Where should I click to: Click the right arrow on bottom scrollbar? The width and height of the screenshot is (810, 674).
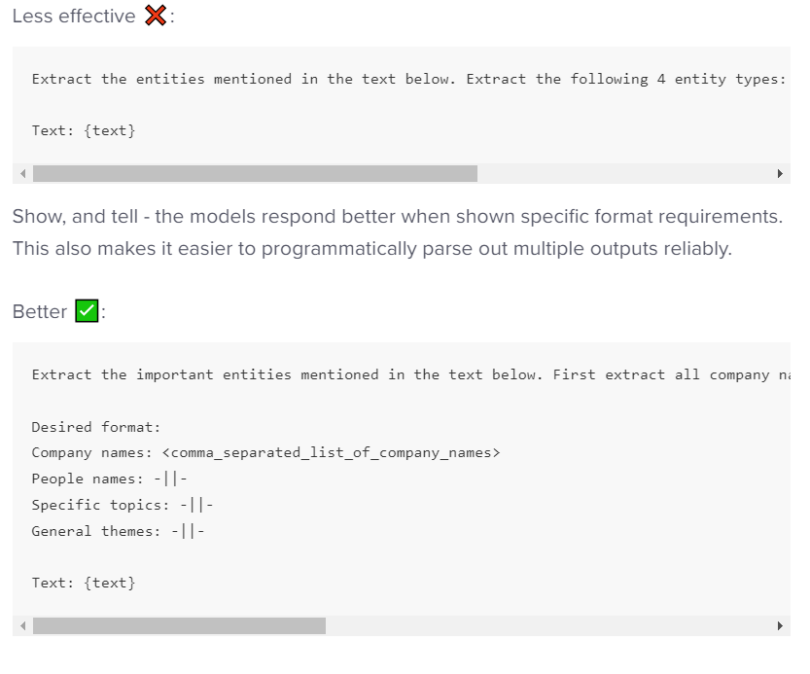point(782,625)
